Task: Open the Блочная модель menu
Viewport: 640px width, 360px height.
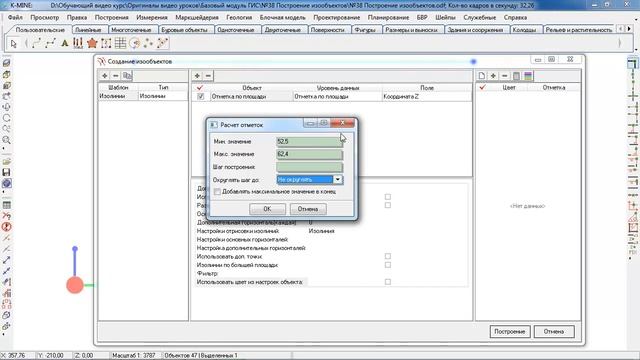Action: 282,18
